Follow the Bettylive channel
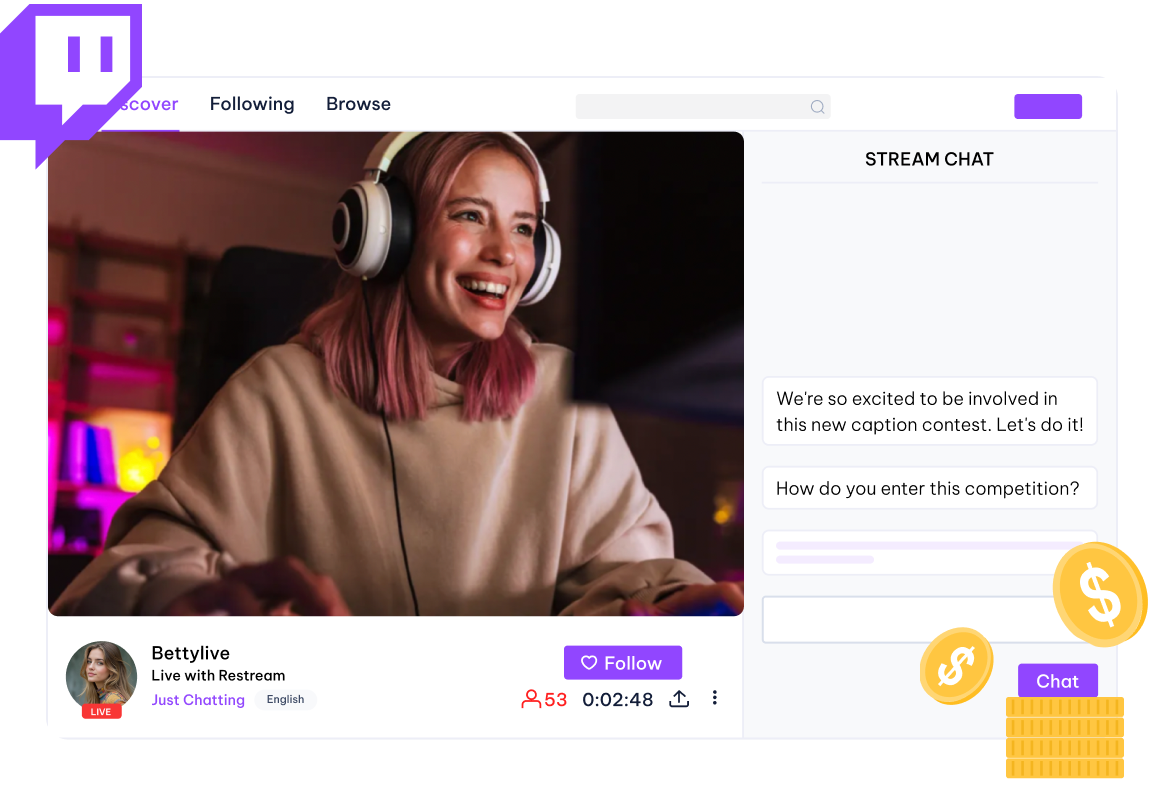 pyautogui.click(x=622, y=663)
